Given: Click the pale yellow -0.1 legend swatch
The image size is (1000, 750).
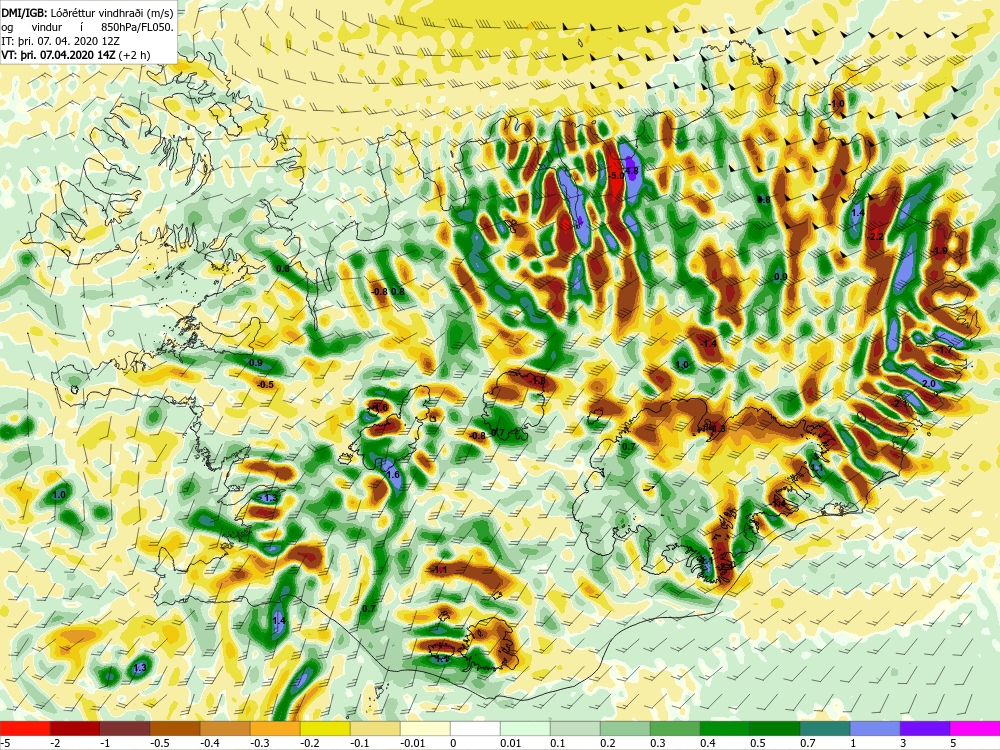Looking at the screenshot, I should click(x=375, y=729).
